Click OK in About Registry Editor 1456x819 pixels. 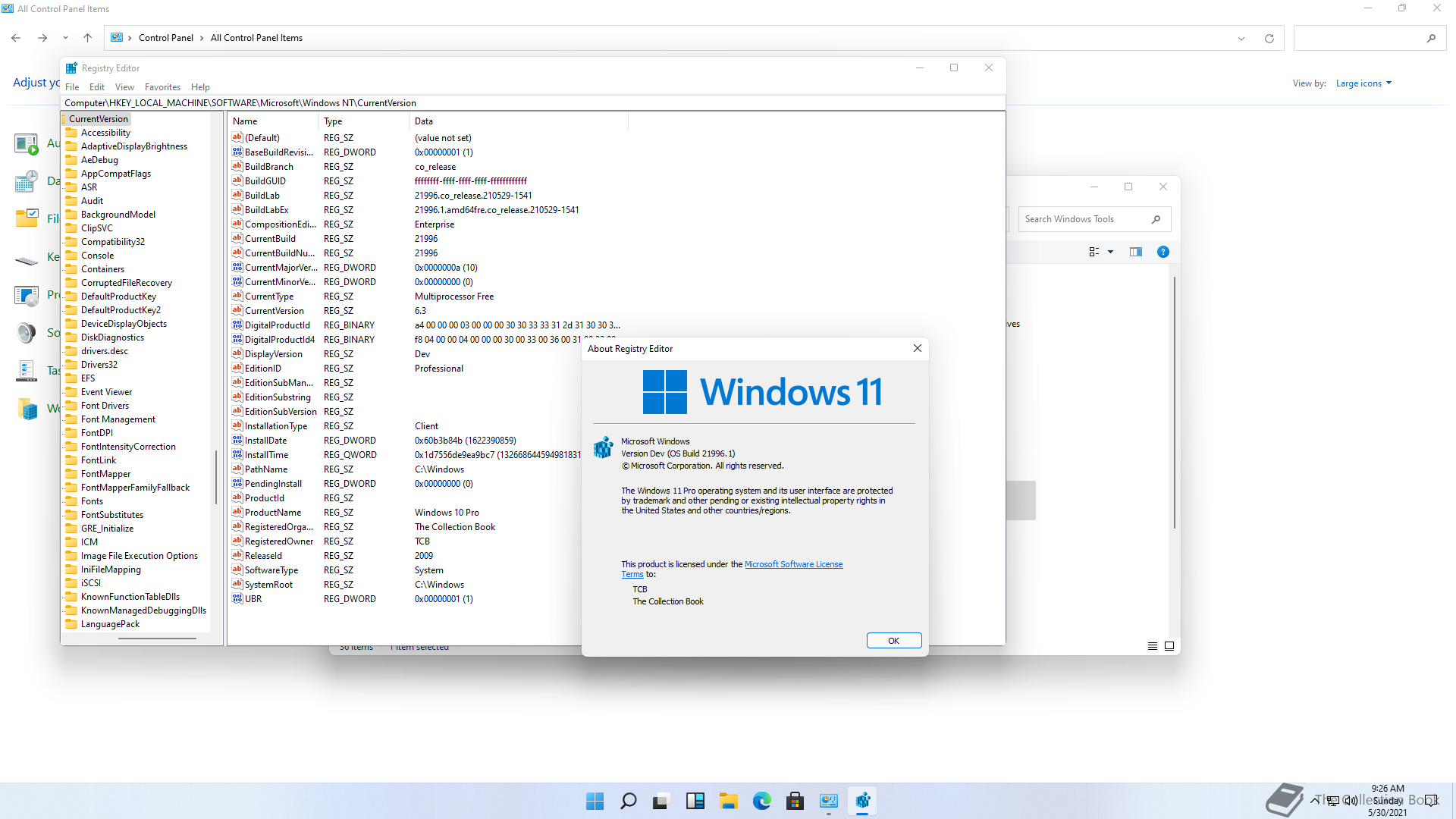pos(894,641)
